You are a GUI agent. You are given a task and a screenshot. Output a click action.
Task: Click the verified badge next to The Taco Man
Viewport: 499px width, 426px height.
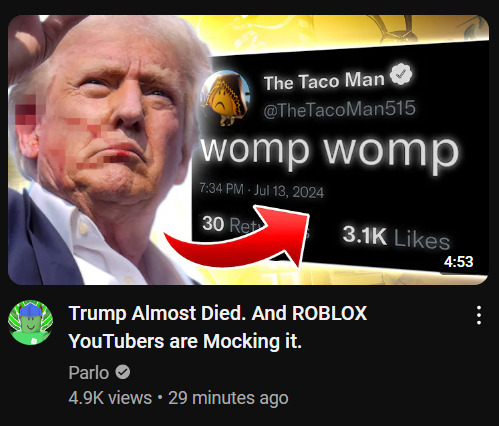401,74
